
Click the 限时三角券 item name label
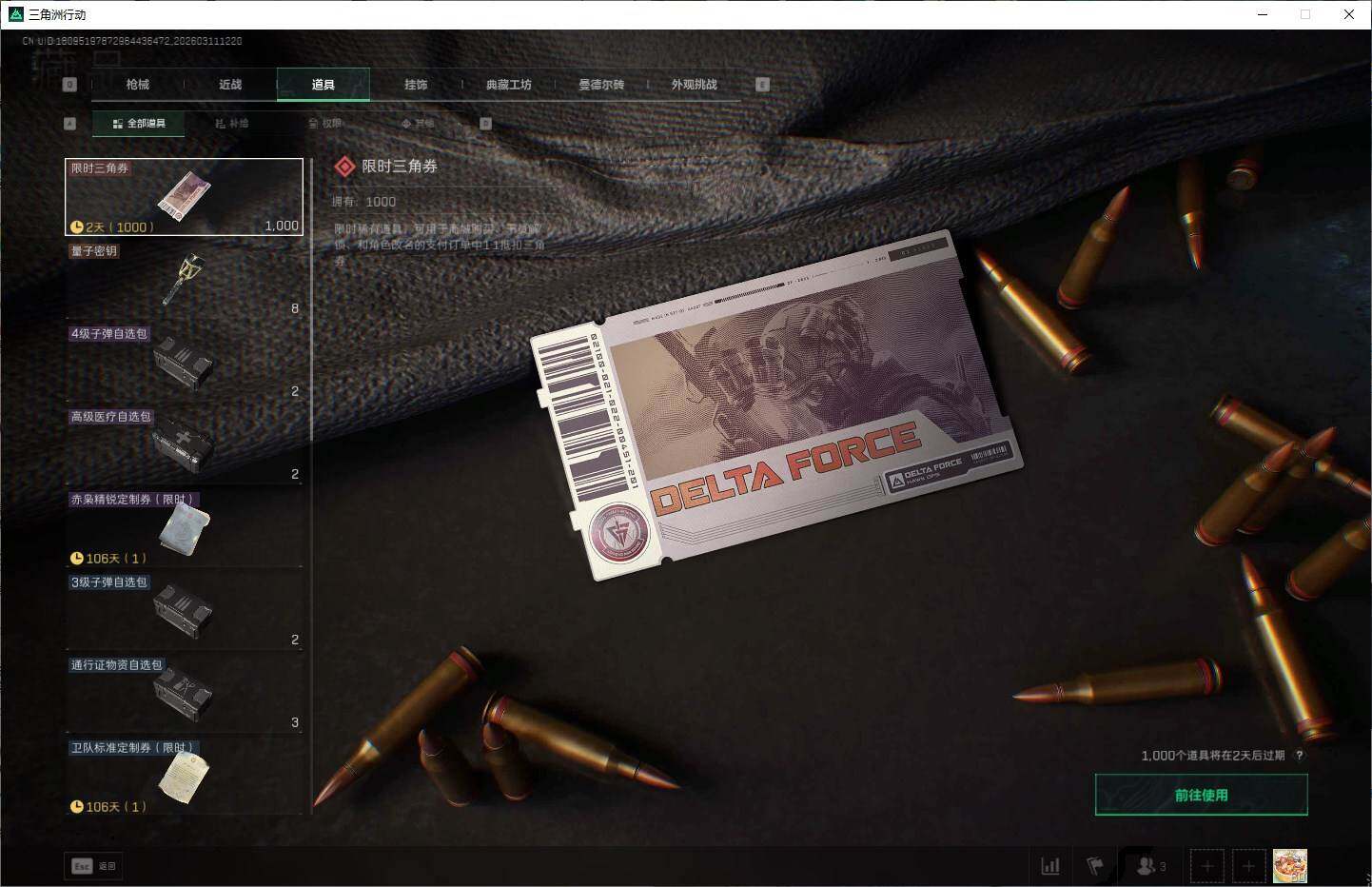100,168
